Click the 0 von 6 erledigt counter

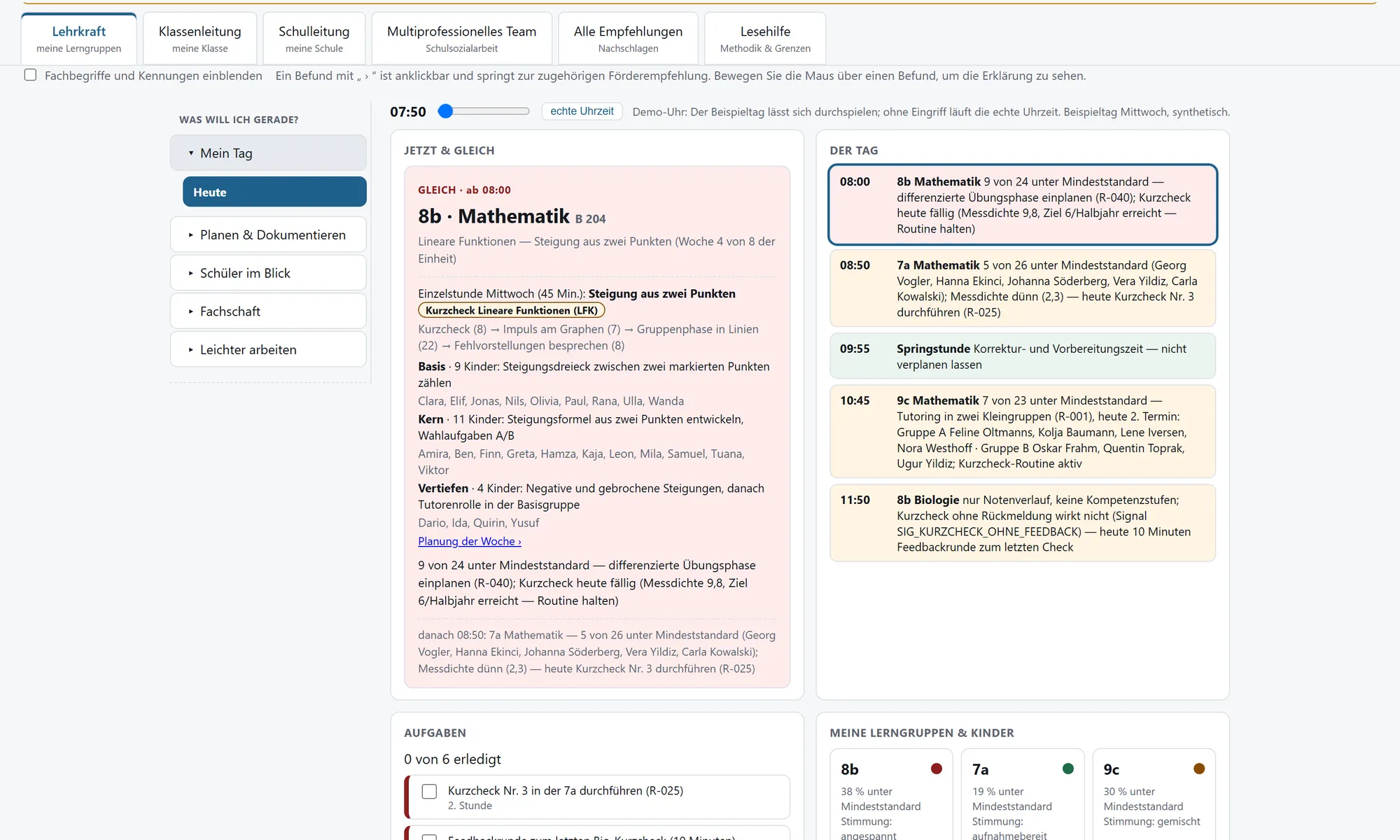452,759
